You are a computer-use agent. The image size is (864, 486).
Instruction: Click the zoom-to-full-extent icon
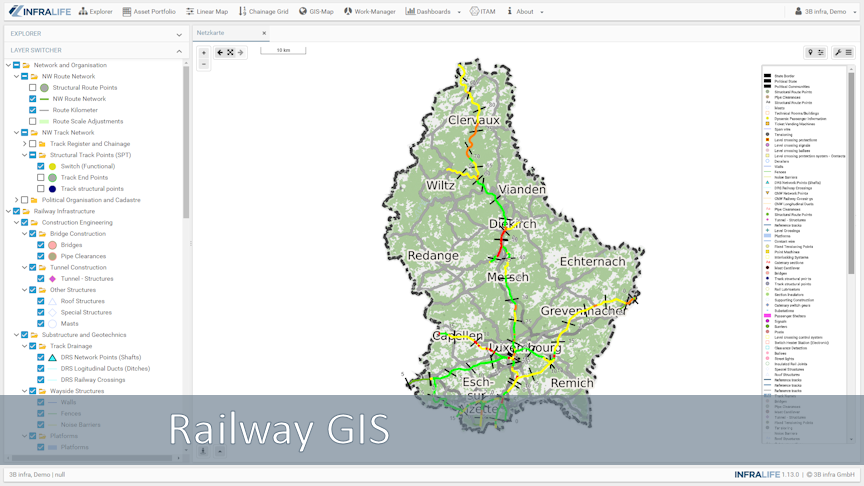[230, 53]
